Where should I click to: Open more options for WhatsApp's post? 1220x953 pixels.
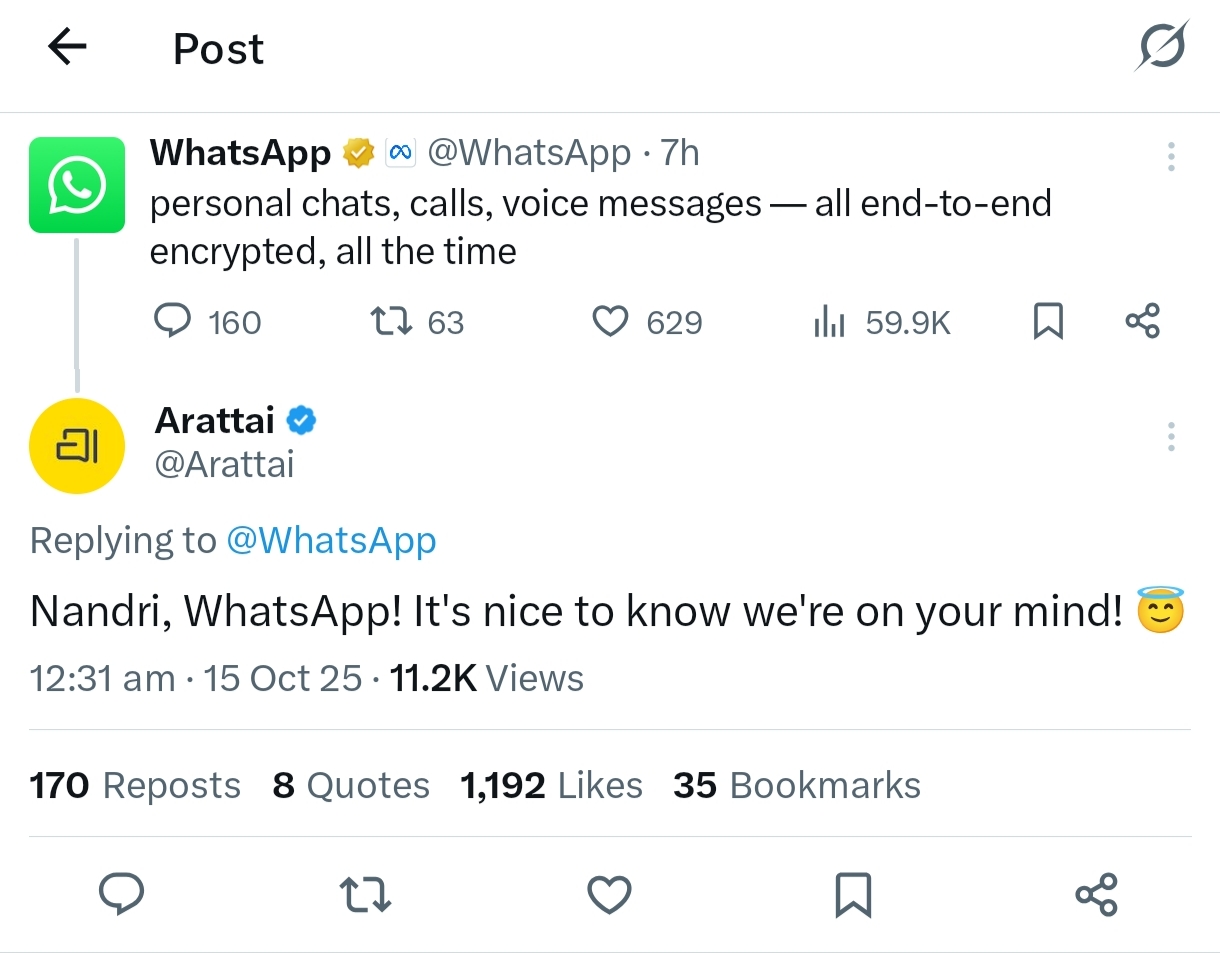[1171, 156]
